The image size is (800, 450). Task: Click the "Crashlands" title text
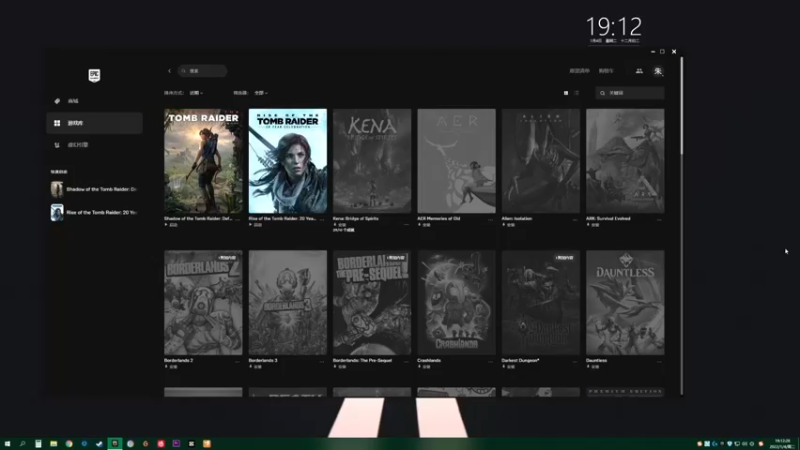tap(429, 360)
